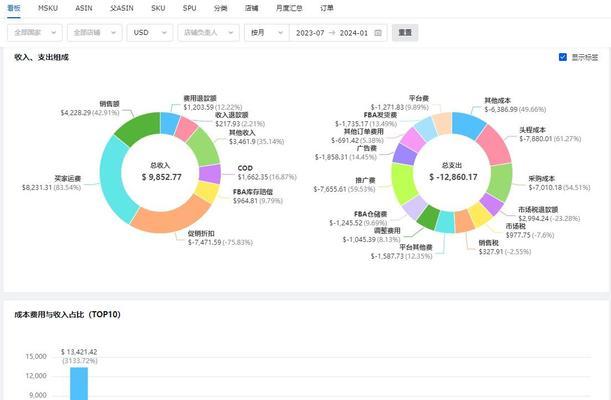Viewport: 611px width, 400px height.
Task: Open the 订单 tab
Action: 327,8
